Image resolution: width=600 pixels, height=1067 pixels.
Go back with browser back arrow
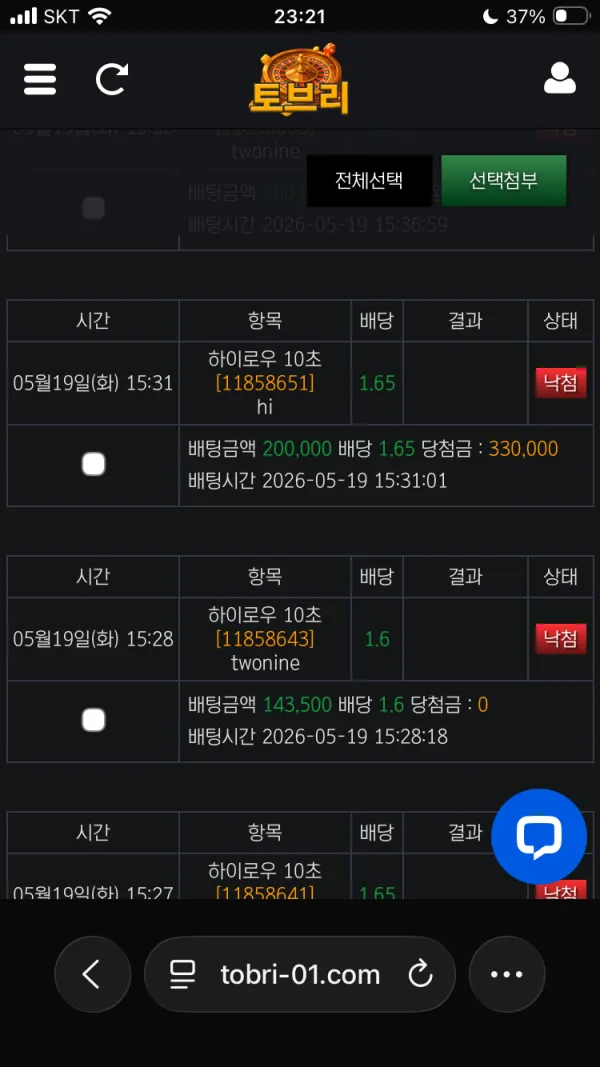pyautogui.click(x=92, y=974)
